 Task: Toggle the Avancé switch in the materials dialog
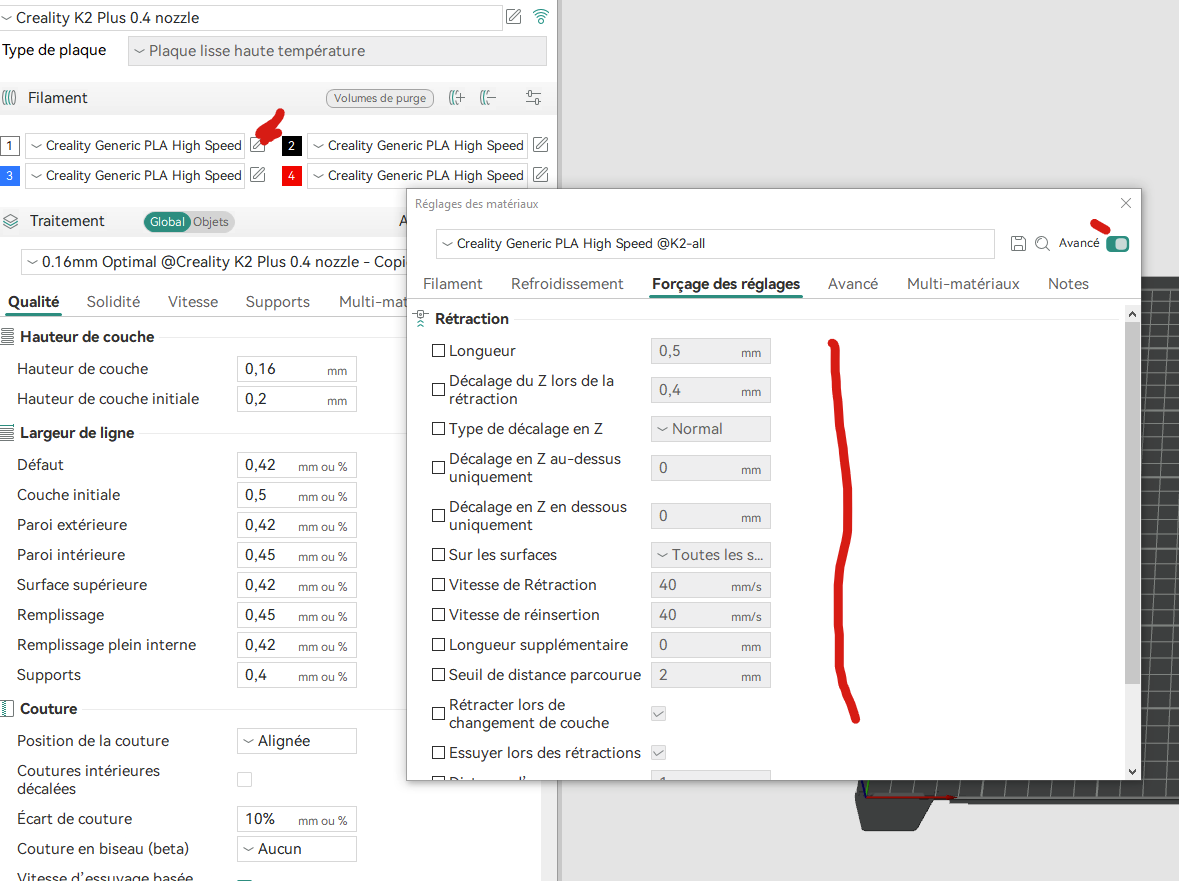tap(1117, 244)
